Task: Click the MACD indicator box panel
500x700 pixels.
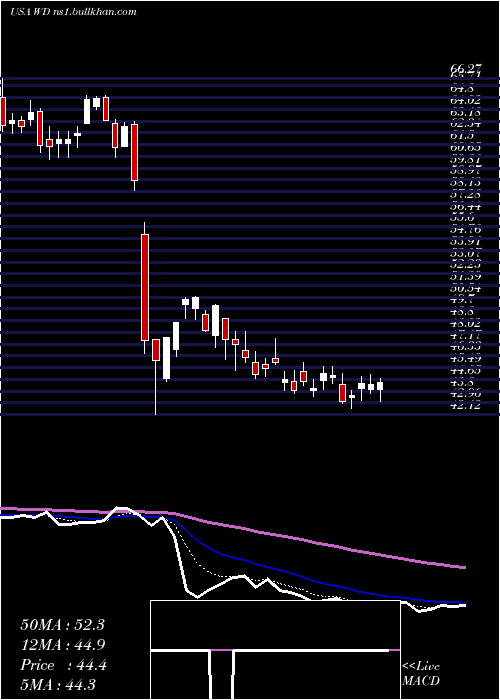Action: point(275,650)
